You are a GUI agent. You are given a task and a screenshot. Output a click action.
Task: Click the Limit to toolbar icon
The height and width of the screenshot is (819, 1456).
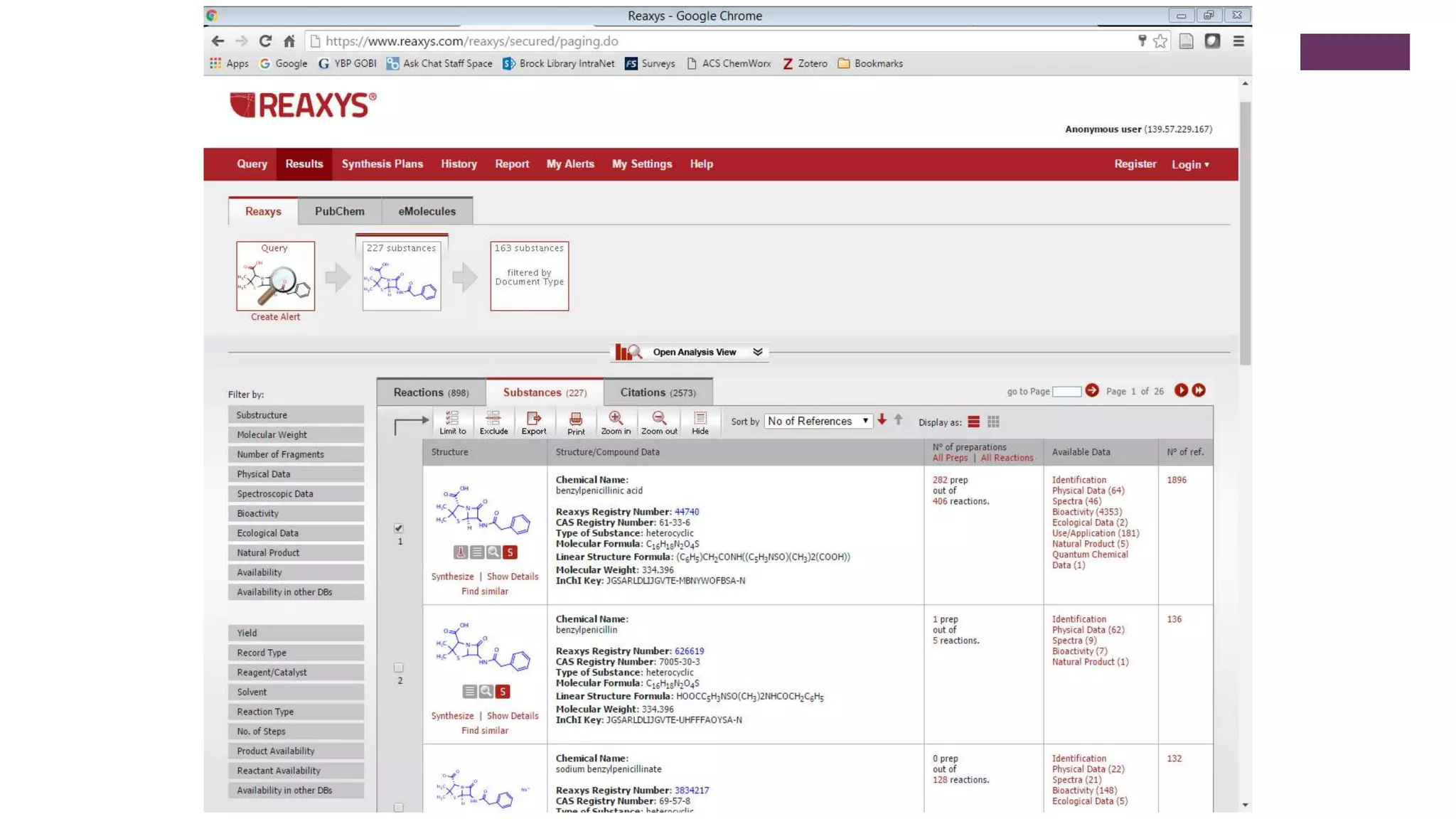[452, 422]
